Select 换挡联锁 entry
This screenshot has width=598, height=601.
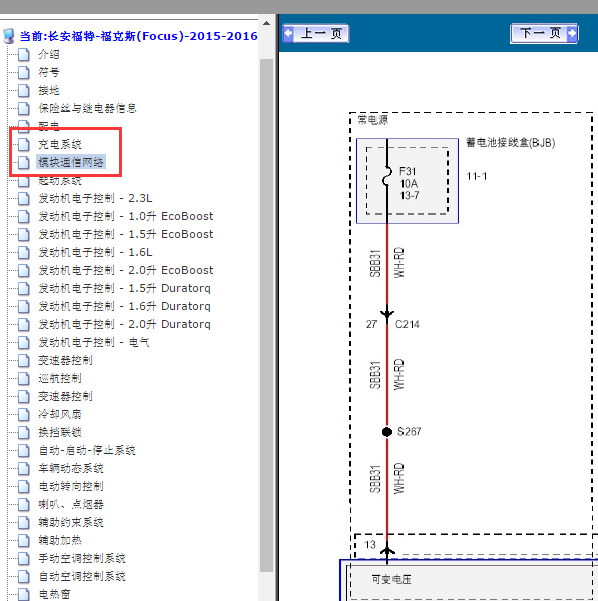pos(60,433)
